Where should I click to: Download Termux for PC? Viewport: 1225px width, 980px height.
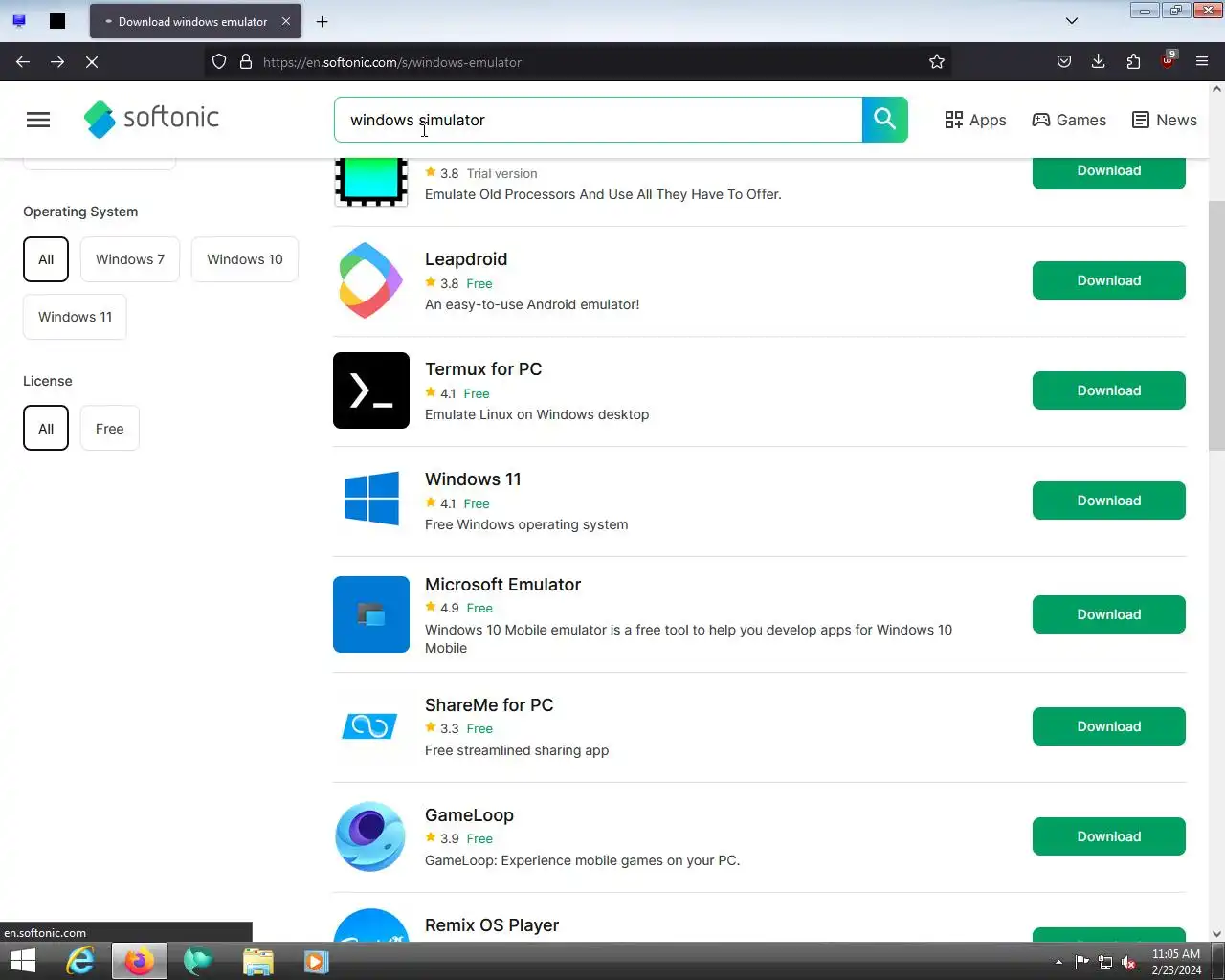click(1108, 390)
